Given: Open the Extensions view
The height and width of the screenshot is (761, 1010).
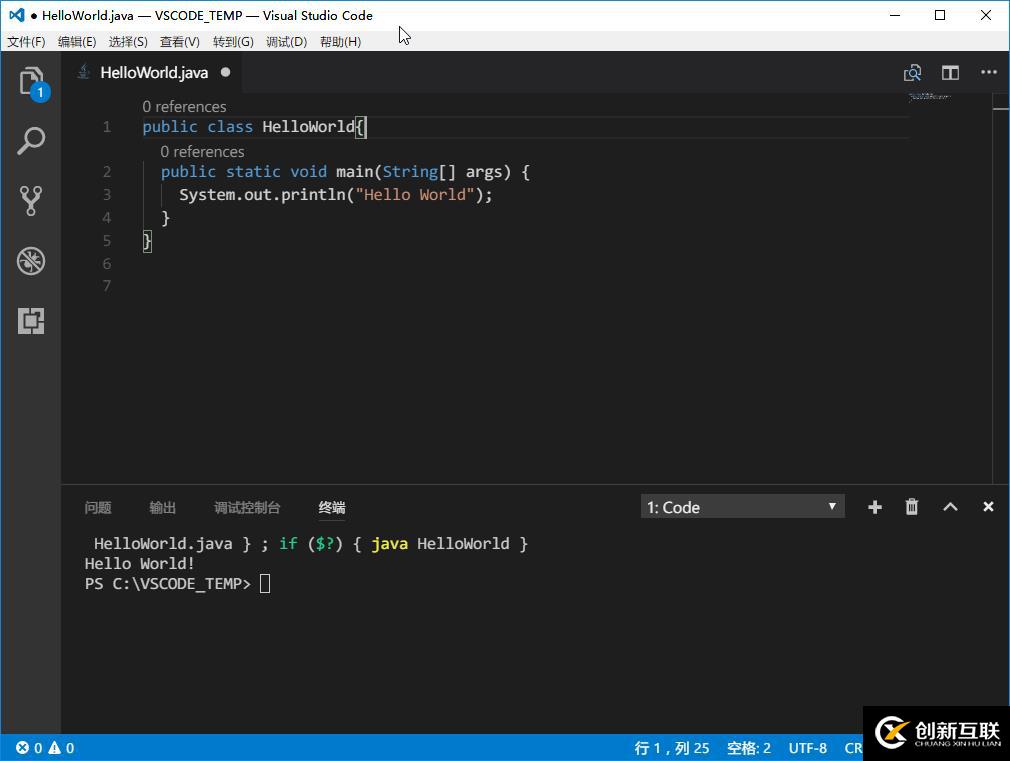Looking at the screenshot, I should click(31, 320).
